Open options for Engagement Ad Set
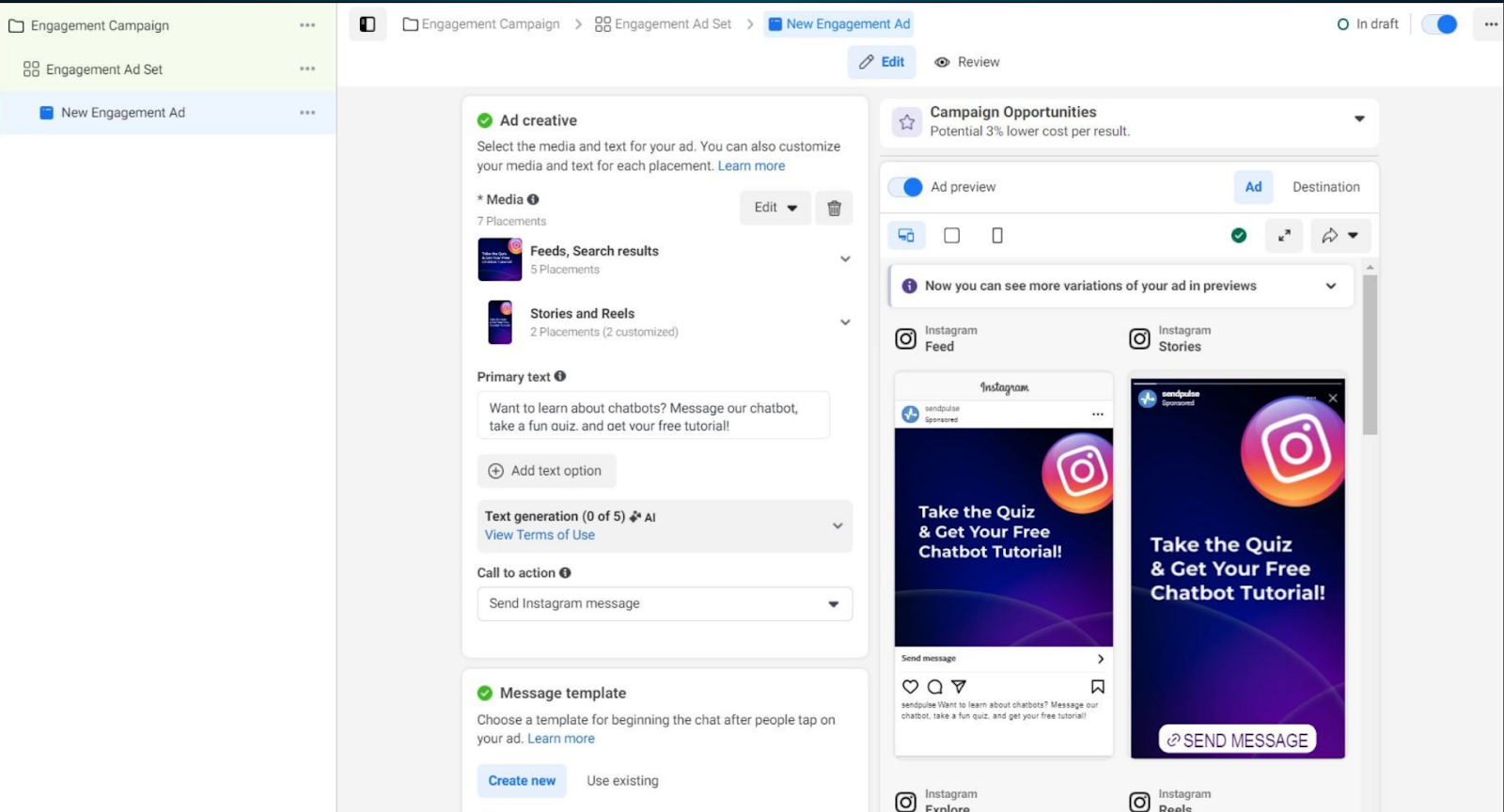The image size is (1504, 812). (307, 69)
